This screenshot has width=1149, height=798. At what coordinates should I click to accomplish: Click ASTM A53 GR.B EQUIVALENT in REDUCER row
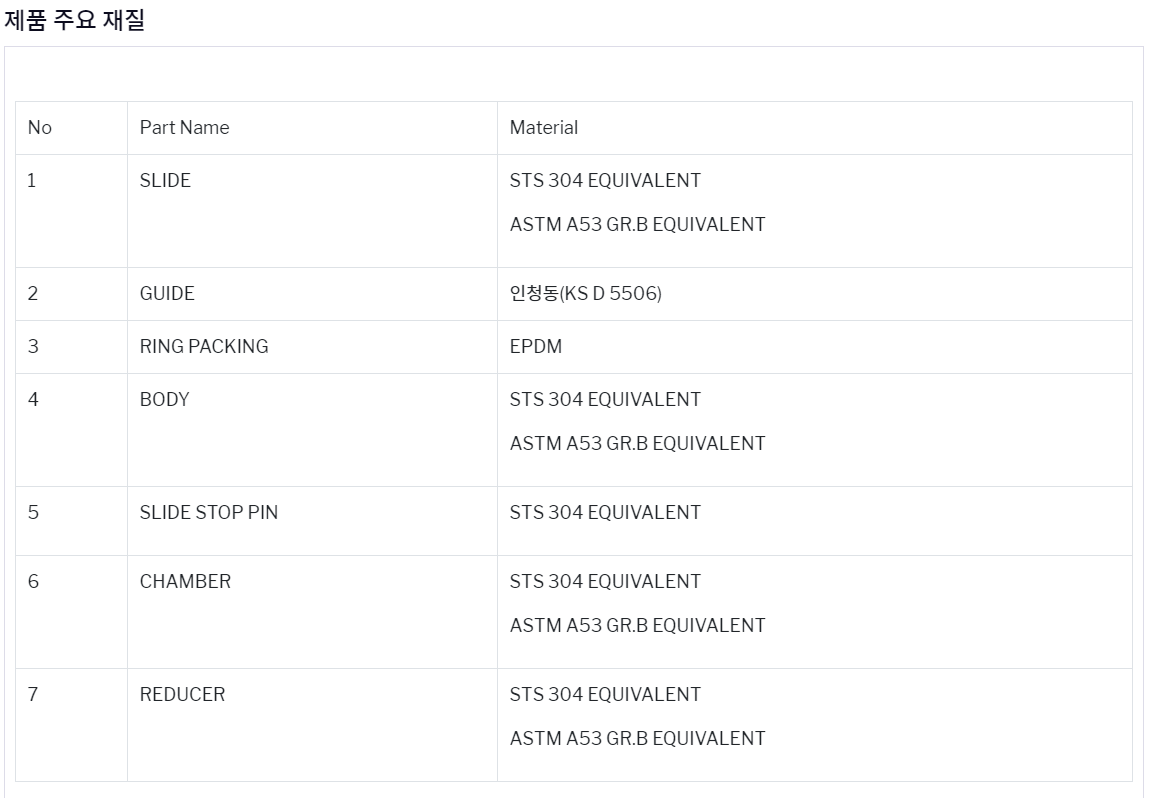[638, 738]
